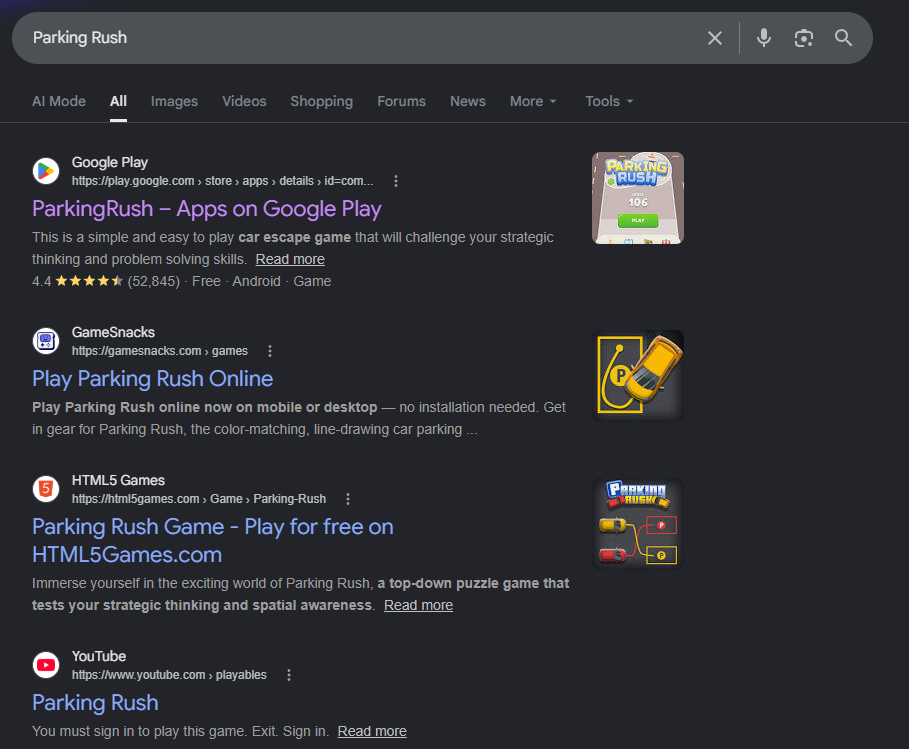Viewport: 909px width, 749px height.
Task: Click the www.youtube.com › playables URL
Action: click(169, 675)
